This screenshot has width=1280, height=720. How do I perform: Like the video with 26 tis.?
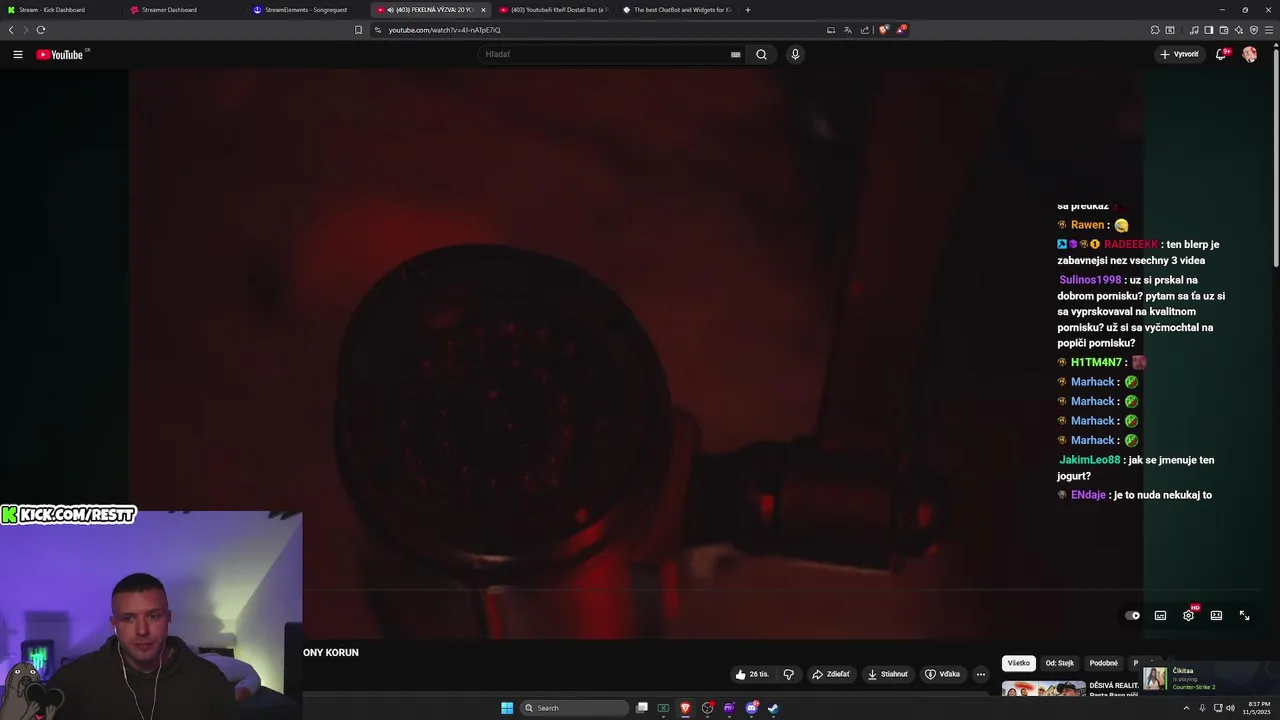[x=752, y=674]
